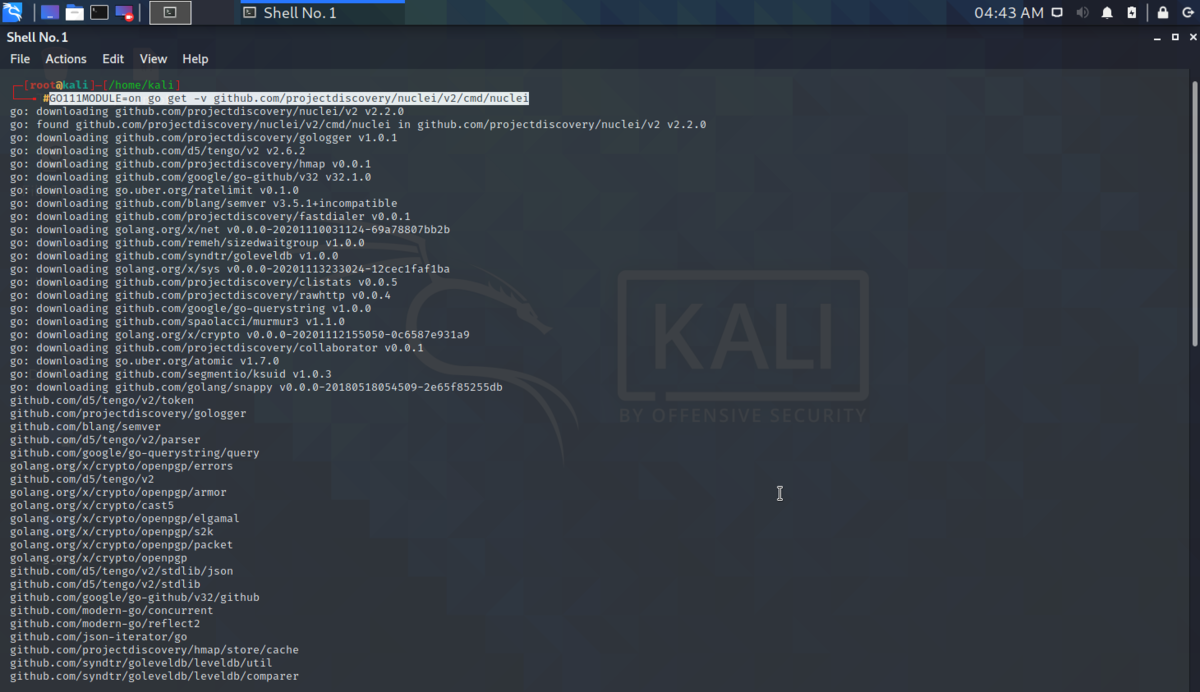Click the Shell No. 1 taskbar entry
The width and height of the screenshot is (1200, 692).
(321, 13)
